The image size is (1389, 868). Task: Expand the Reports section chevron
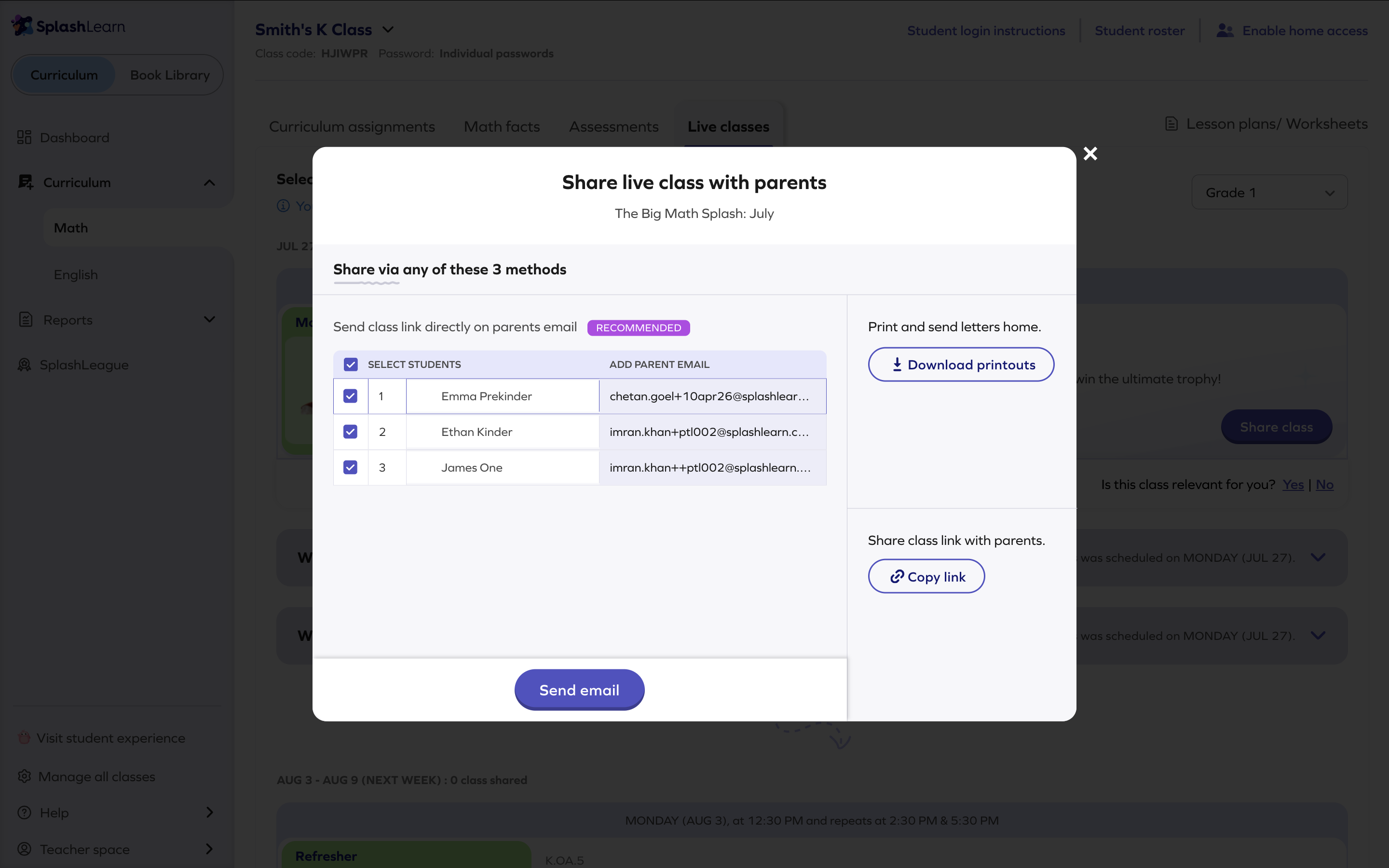click(209, 319)
